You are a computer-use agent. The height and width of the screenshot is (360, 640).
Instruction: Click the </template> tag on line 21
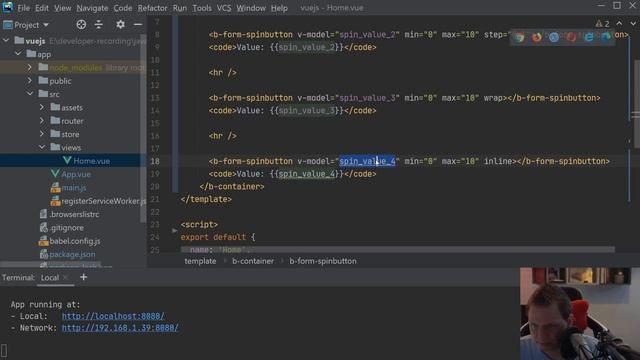pyautogui.click(x=206, y=199)
